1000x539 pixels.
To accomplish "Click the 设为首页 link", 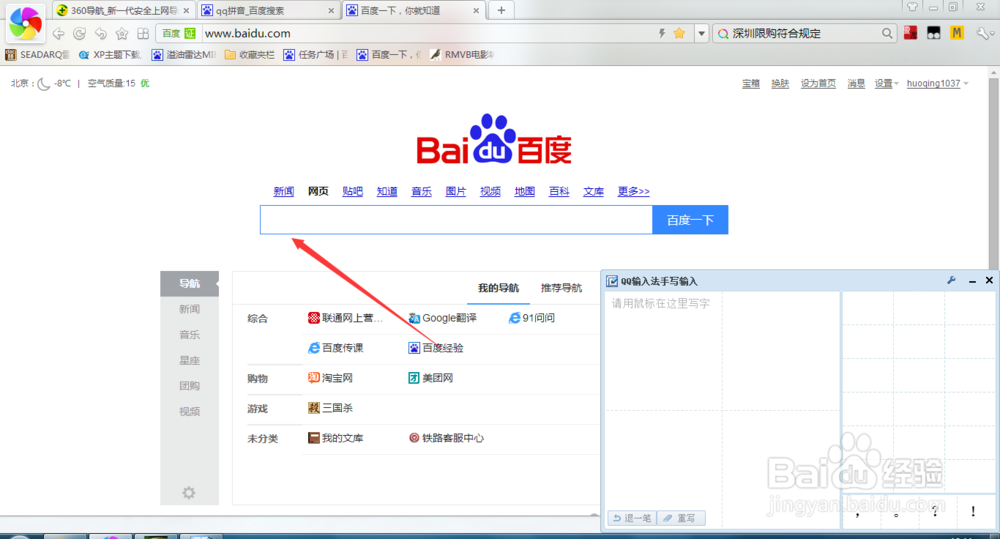I will 818,84.
